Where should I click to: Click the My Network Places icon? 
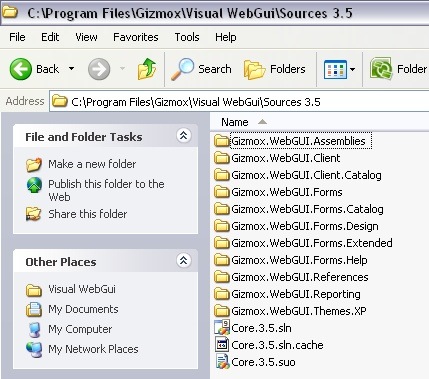point(34,349)
